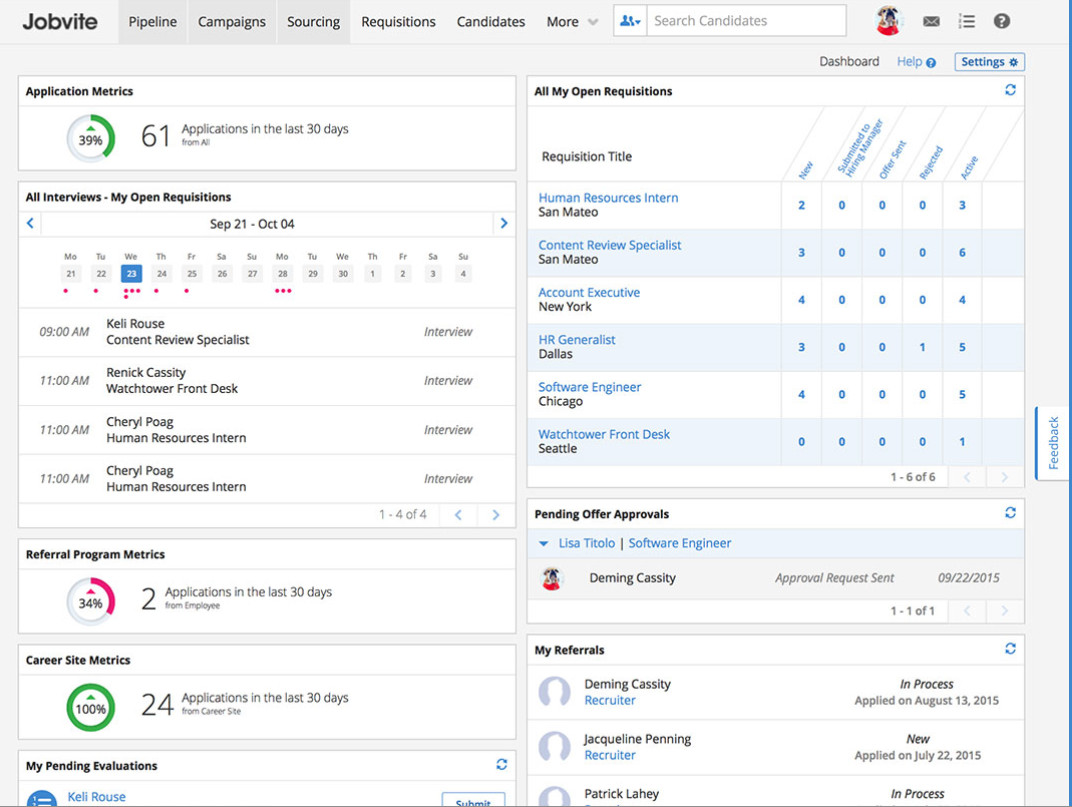Click the task list icon in the header
The image size is (1072, 807).
click(966, 20)
